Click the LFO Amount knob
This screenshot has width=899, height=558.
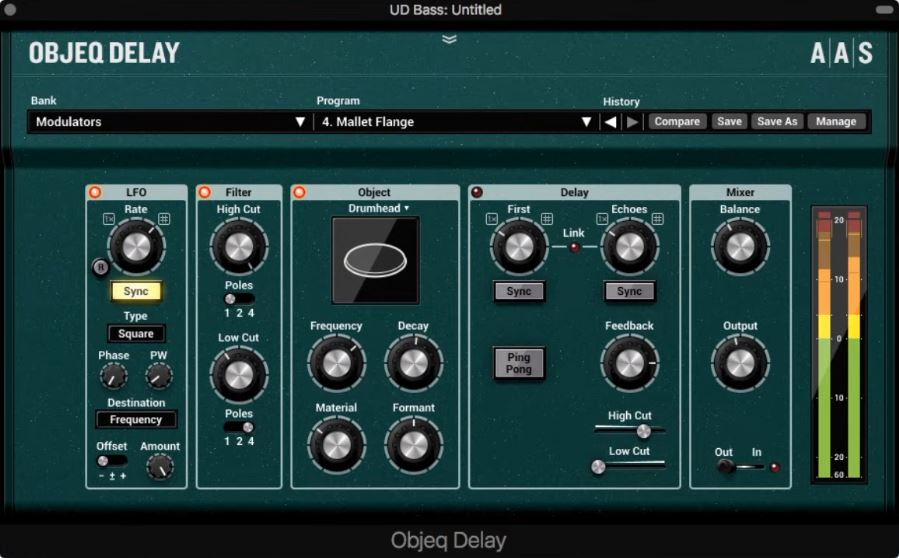160,467
